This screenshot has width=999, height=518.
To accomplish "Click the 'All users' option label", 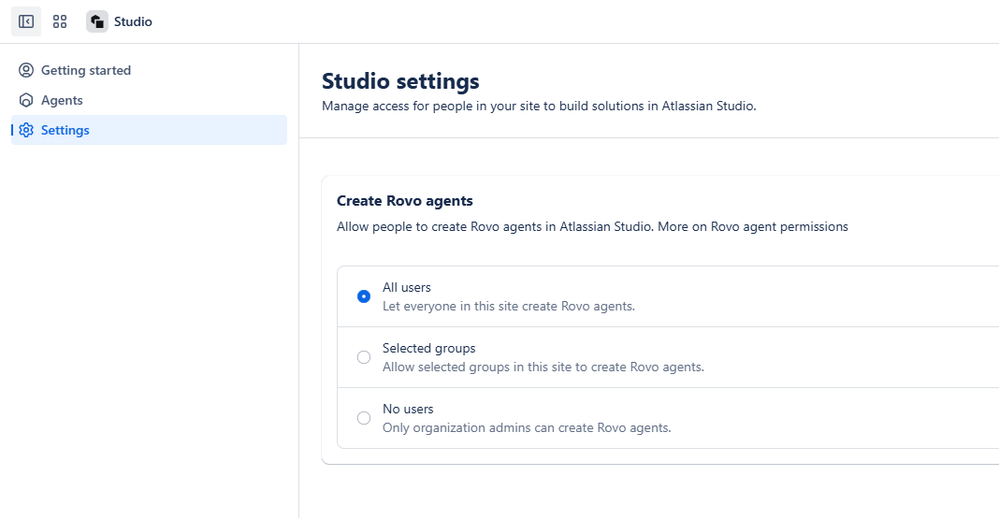I will click(406, 287).
